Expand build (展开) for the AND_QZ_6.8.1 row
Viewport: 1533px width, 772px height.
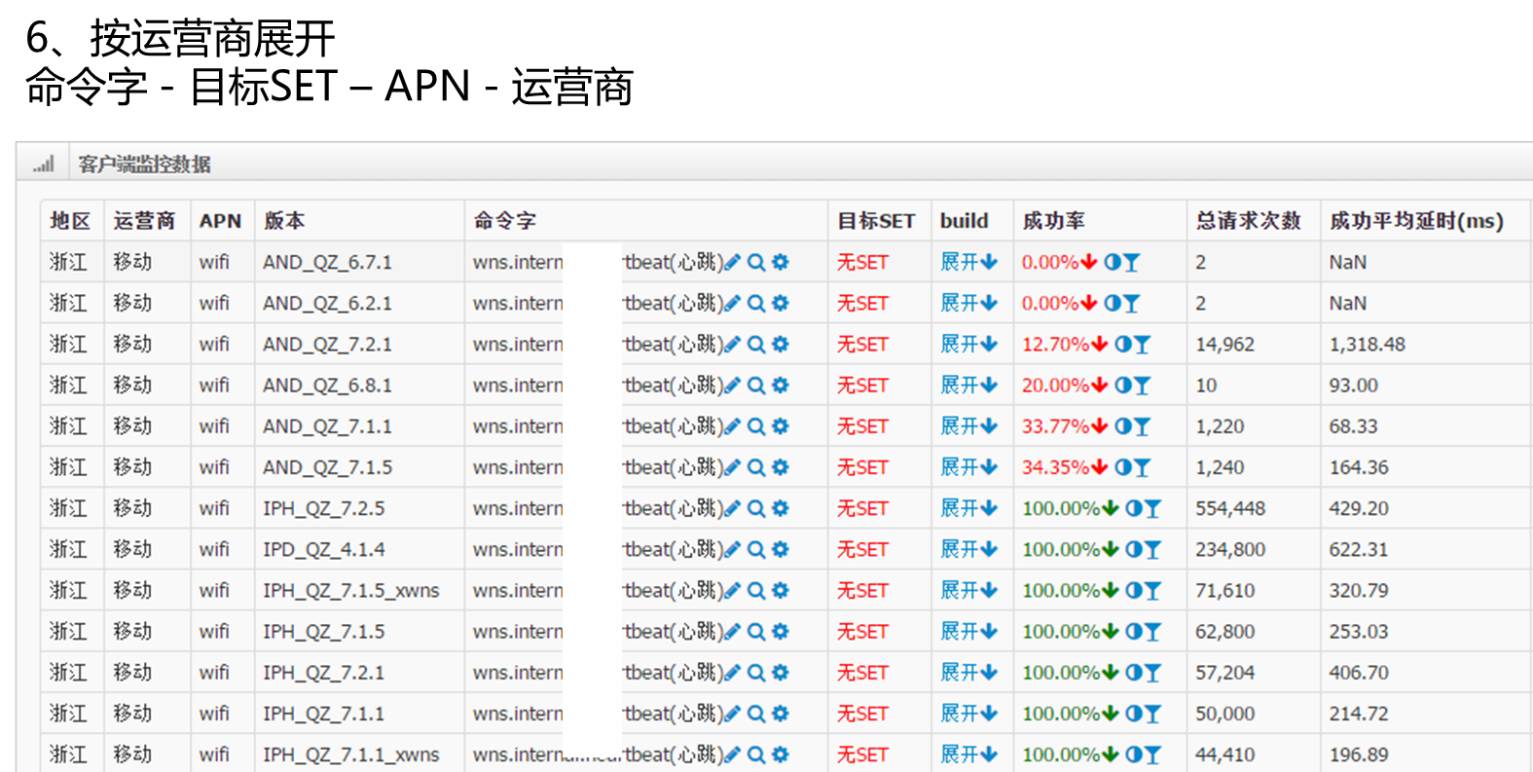pos(969,385)
